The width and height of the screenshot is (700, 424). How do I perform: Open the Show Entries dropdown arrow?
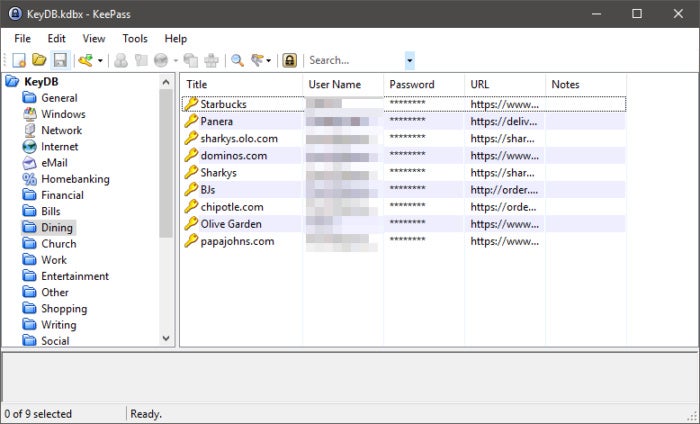(x=268, y=61)
